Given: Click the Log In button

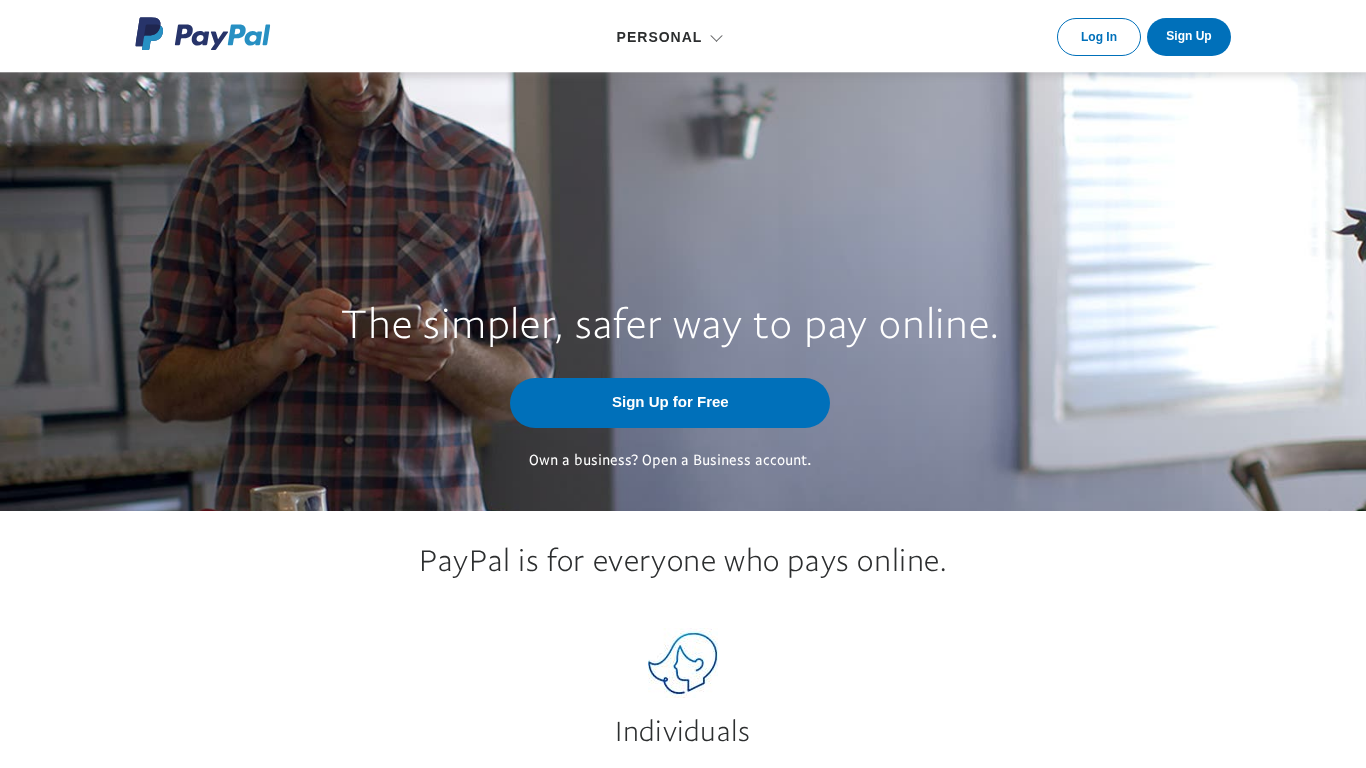Looking at the screenshot, I should pyautogui.click(x=1098, y=37).
